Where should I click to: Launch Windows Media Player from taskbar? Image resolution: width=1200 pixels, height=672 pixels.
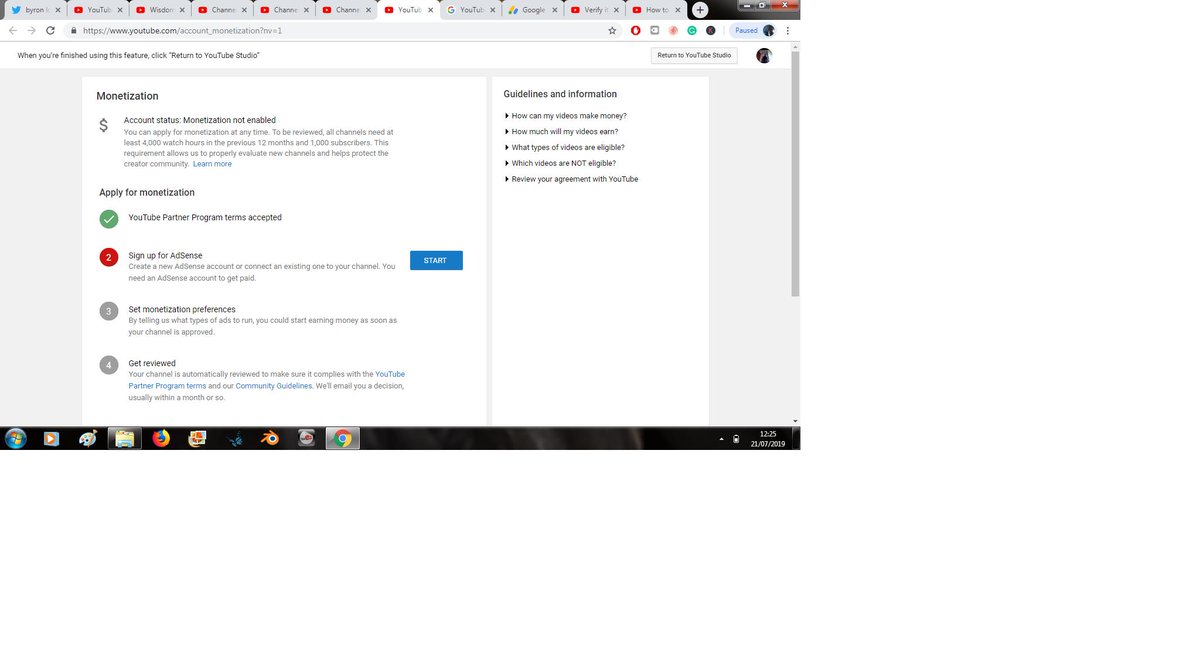(x=51, y=438)
